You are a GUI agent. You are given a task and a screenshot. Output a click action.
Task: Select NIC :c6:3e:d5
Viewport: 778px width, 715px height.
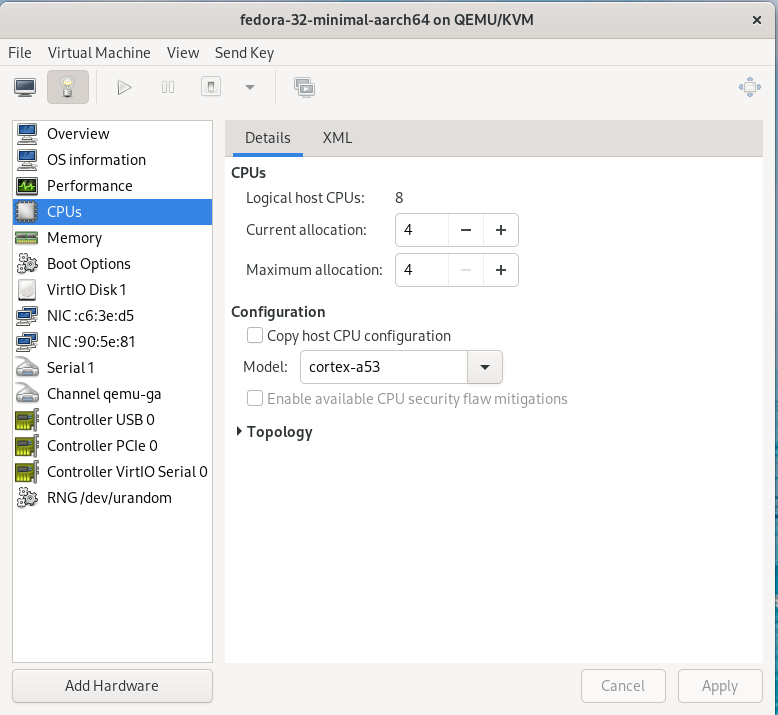pyautogui.click(x=113, y=316)
